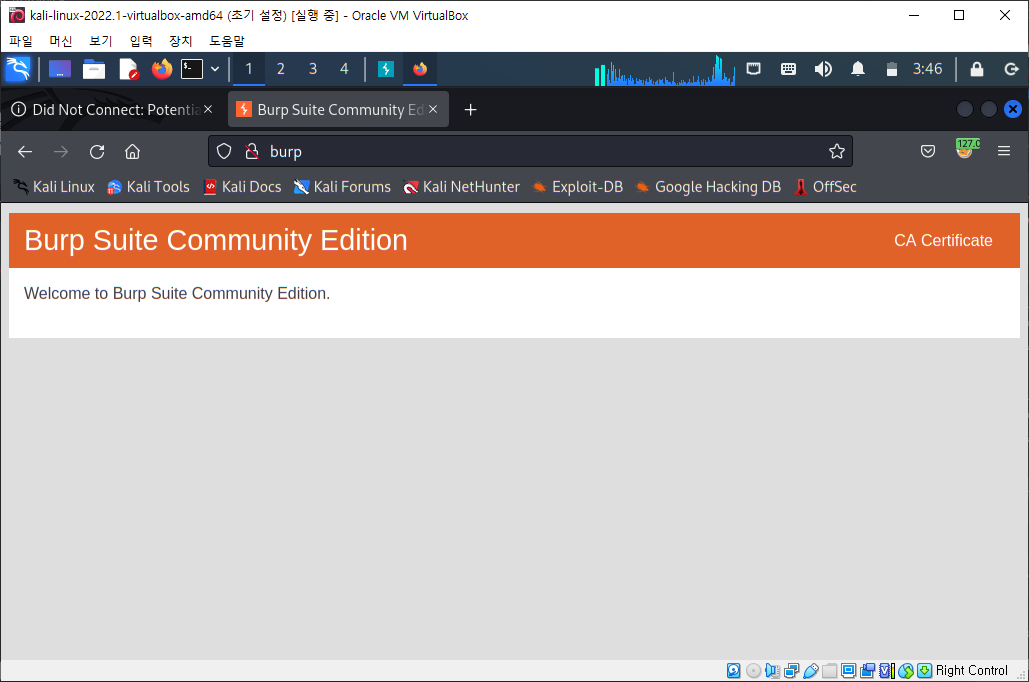Open the terminal emulator launcher
This screenshot has height=682, width=1029.
pyautogui.click(x=192, y=69)
